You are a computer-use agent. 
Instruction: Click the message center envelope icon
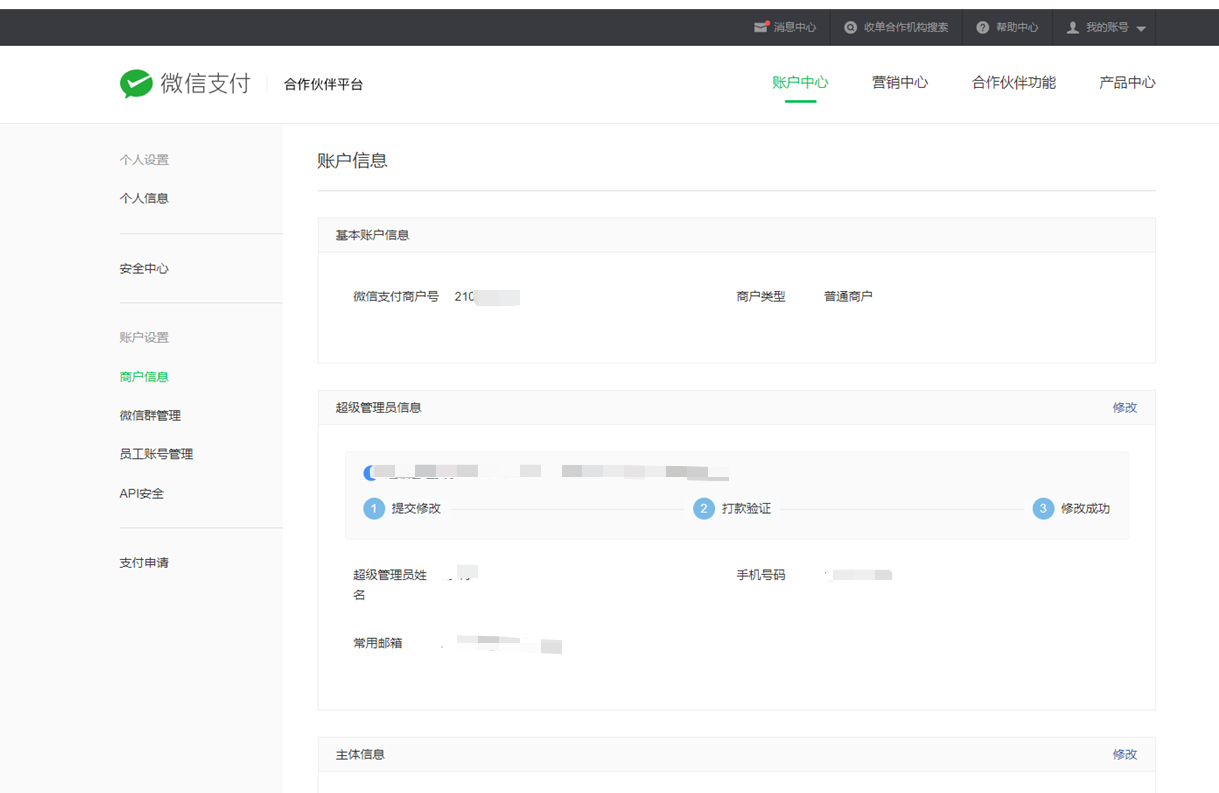pyautogui.click(x=761, y=27)
